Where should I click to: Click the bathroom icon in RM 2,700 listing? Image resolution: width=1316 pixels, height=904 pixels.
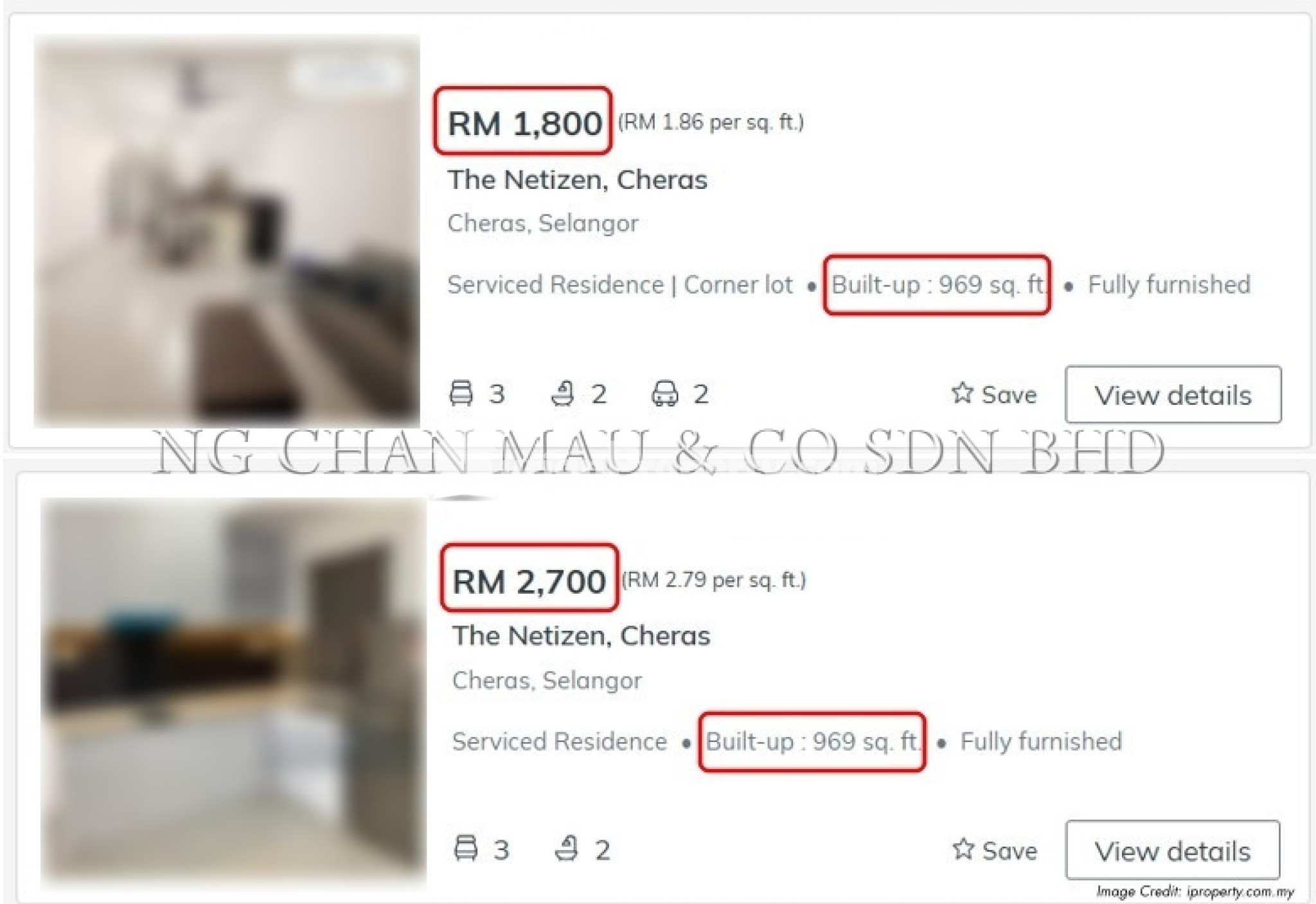pyautogui.click(x=566, y=848)
